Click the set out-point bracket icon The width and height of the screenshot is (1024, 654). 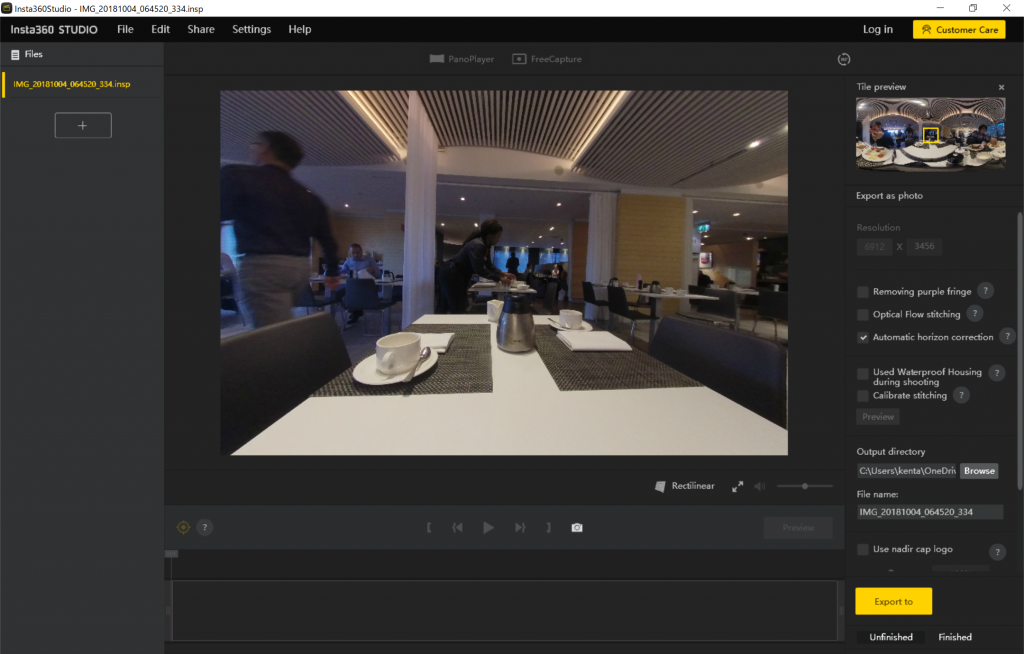coord(548,527)
